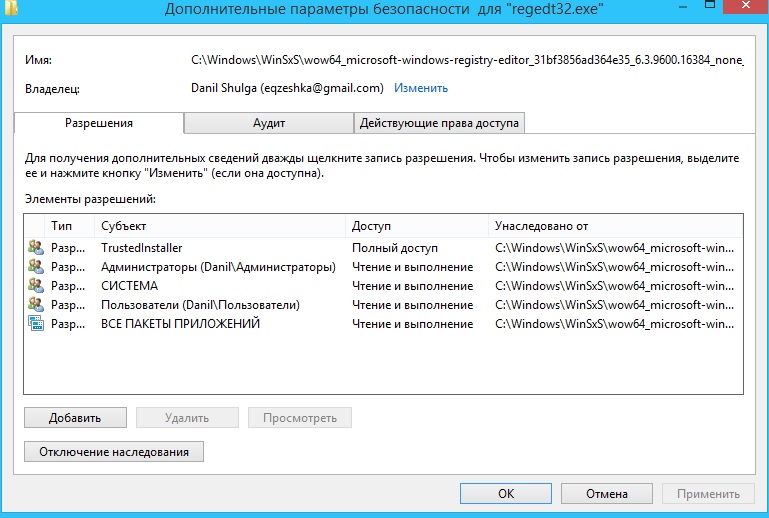Select Пользователи (Danil\Пользователи) entry
The image size is (769, 518).
(x=200, y=305)
